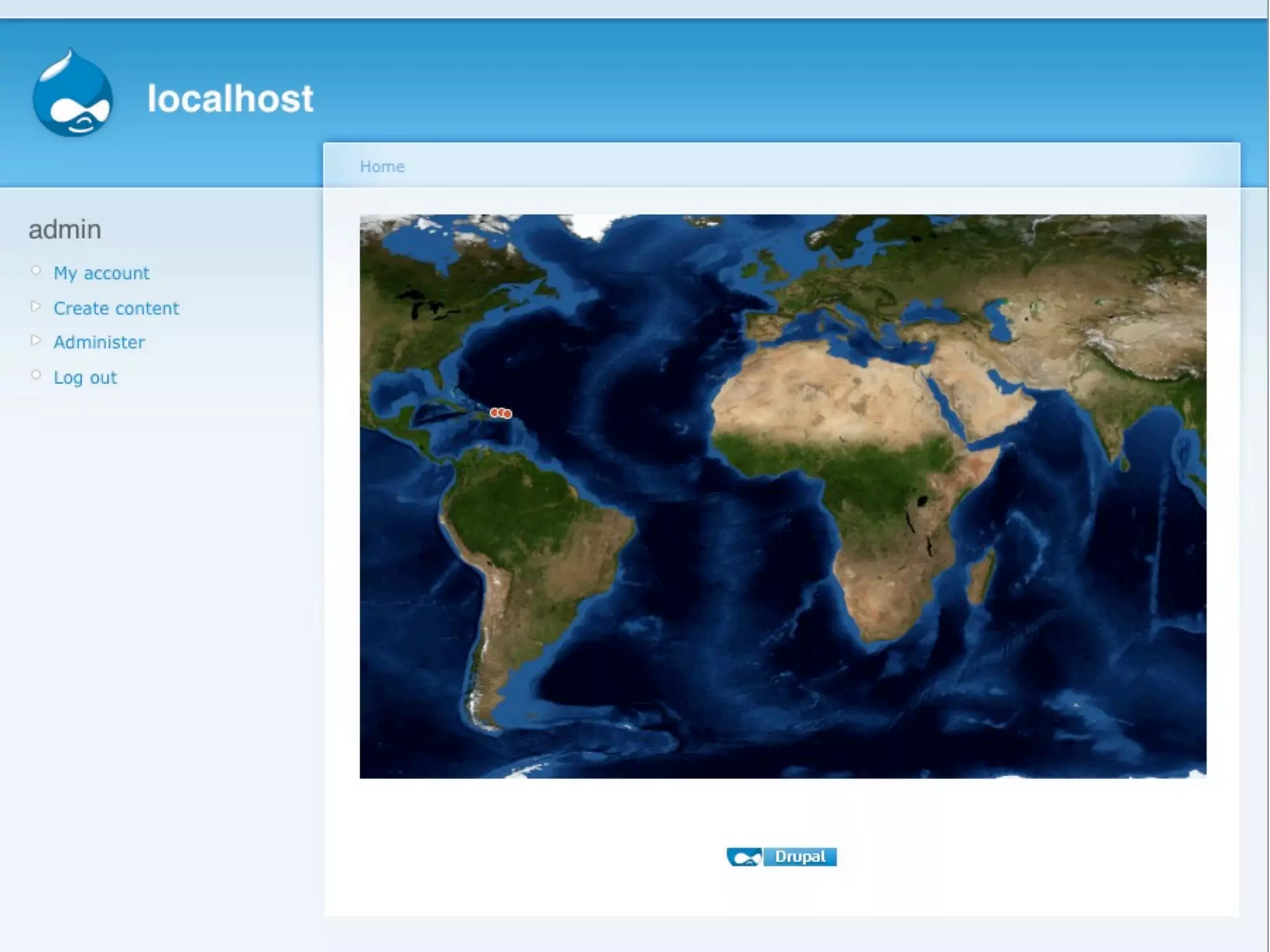Click the bullet beside My account
The height and width of the screenshot is (952, 1270).
(36, 271)
